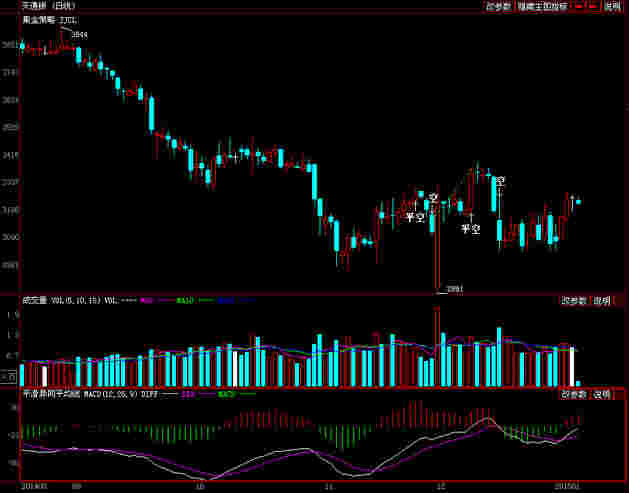This screenshot has height=493, width=629.
Task: Click the 2861 low price marker
Action: pyautogui.click(x=453, y=289)
